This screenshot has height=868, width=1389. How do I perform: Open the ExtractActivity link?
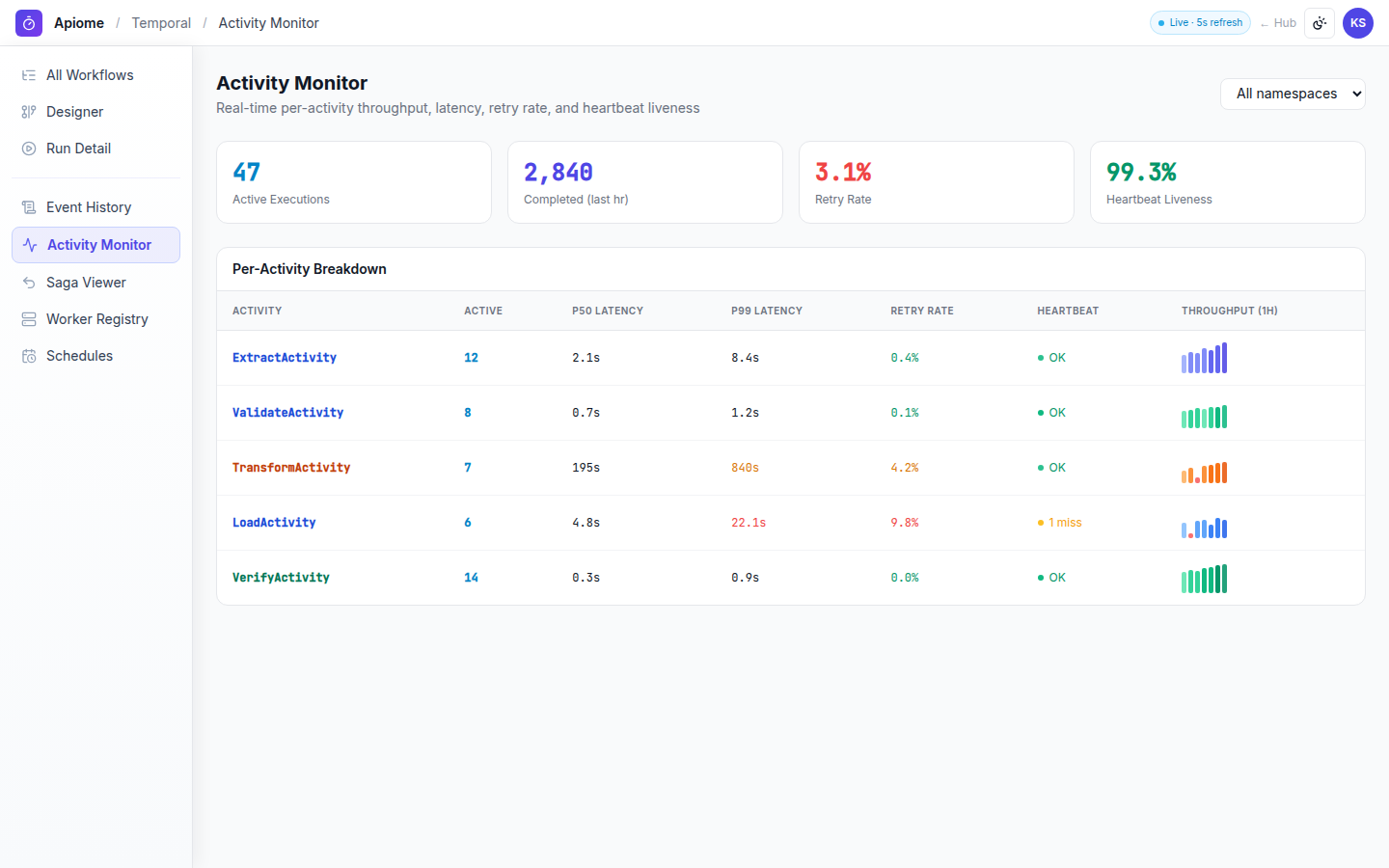(285, 358)
